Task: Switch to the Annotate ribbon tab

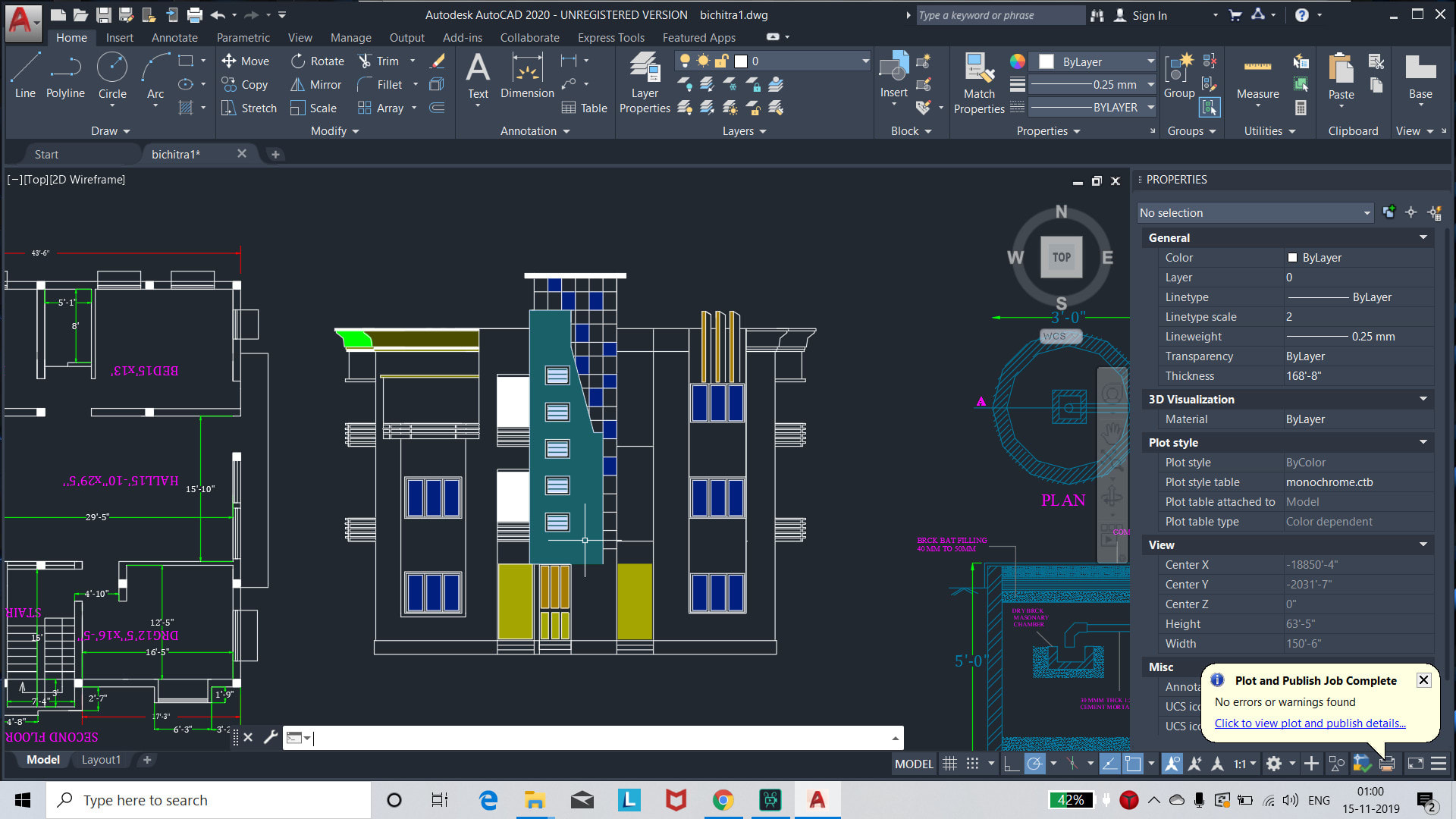Action: coord(174,37)
